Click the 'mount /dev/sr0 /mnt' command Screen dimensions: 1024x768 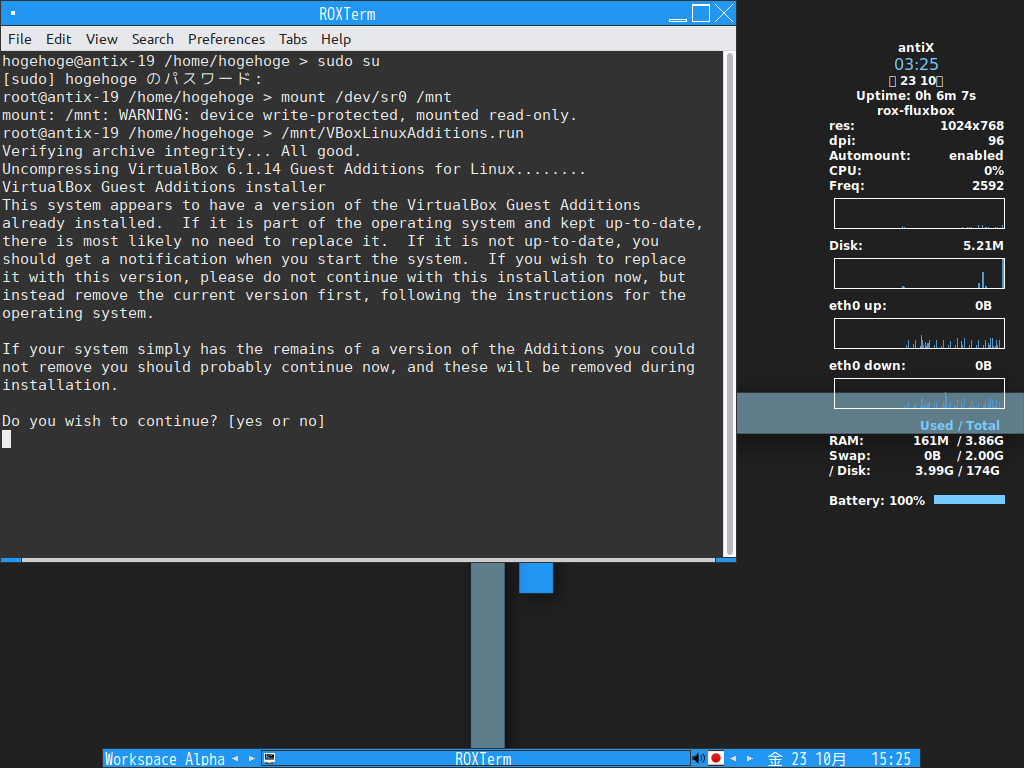pyautogui.click(x=366, y=97)
